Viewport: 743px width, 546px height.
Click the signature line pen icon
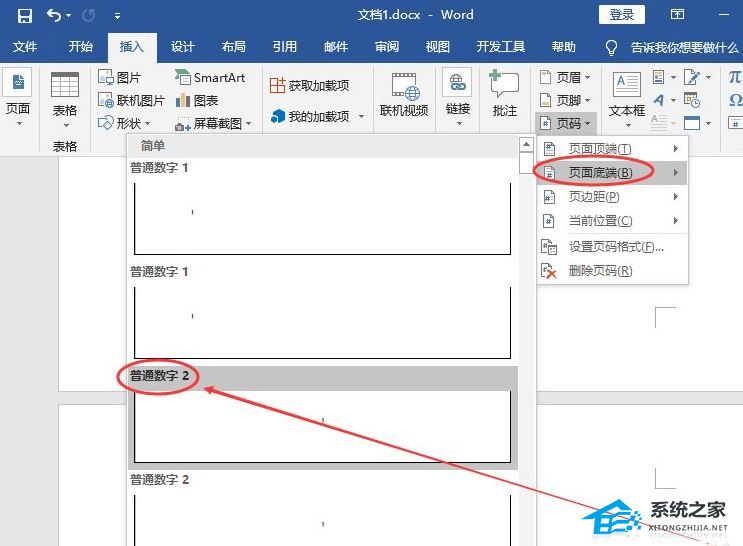click(691, 77)
